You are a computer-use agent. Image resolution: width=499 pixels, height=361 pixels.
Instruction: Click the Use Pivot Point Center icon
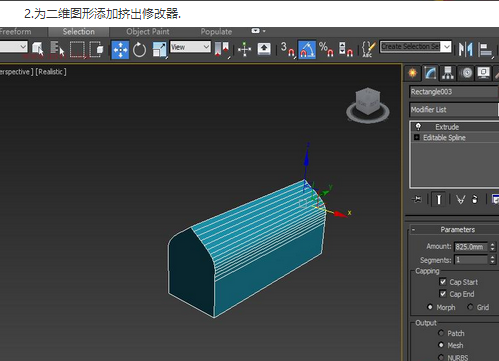point(222,49)
